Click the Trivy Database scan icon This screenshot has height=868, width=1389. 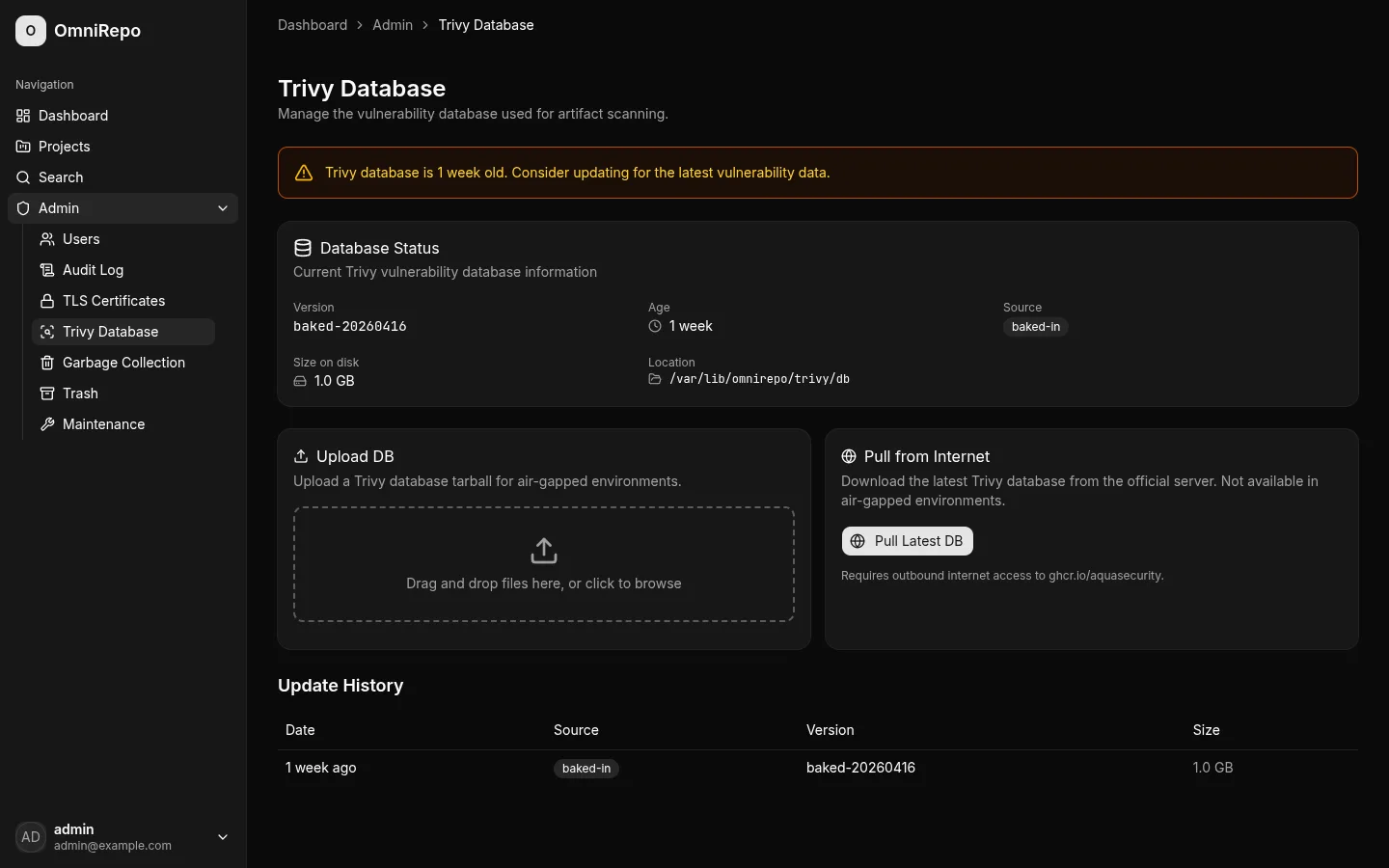(x=47, y=332)
